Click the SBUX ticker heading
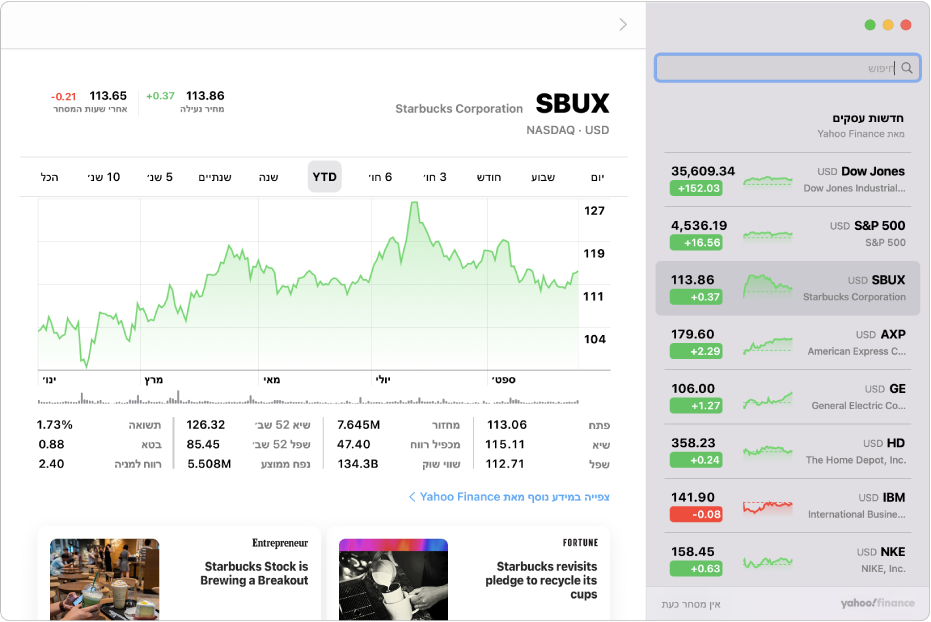The height and width of the screenshot is (622, 931). pyautogui.click(x=572, y=103)
